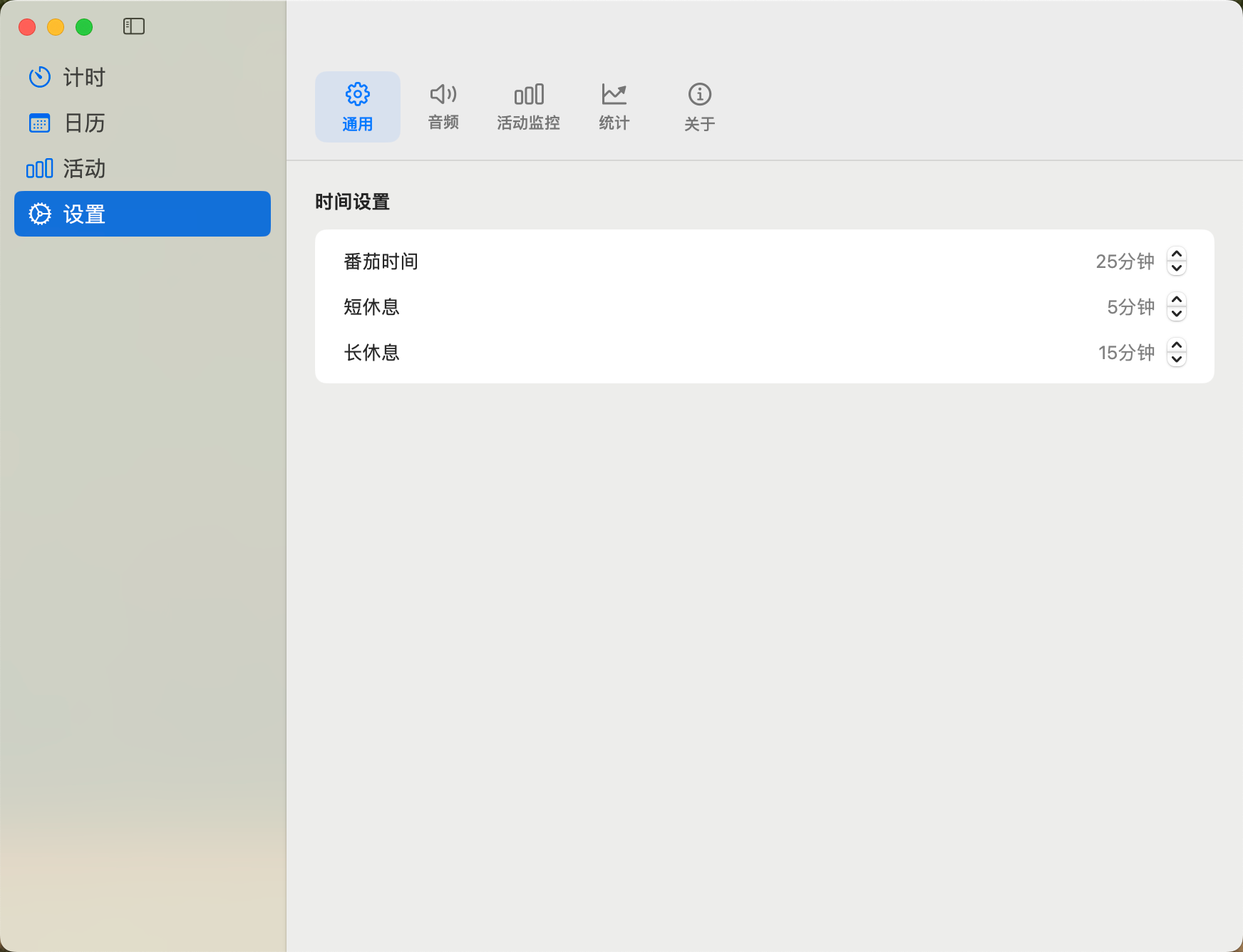Click the 短休息 label

[371, 307]
